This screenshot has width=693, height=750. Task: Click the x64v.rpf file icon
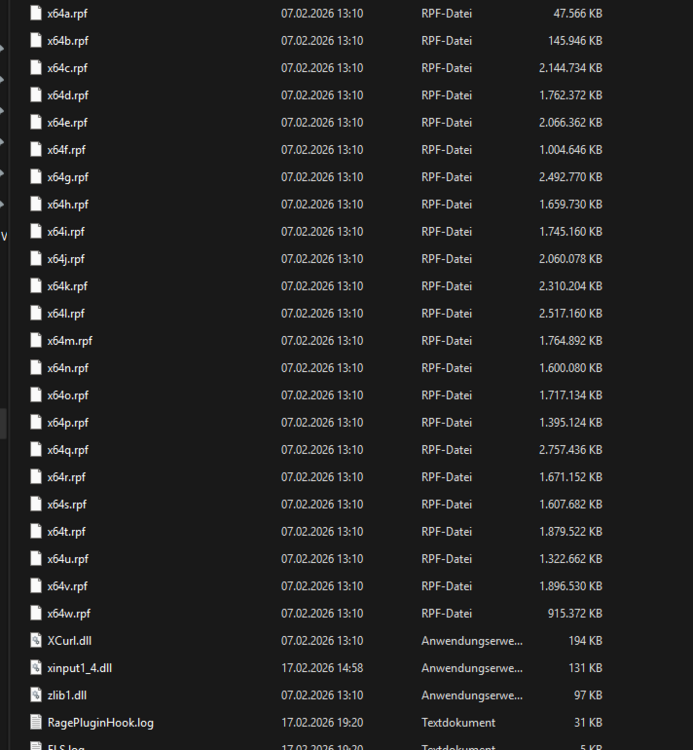pyautogui.click(x=36, y=585)
